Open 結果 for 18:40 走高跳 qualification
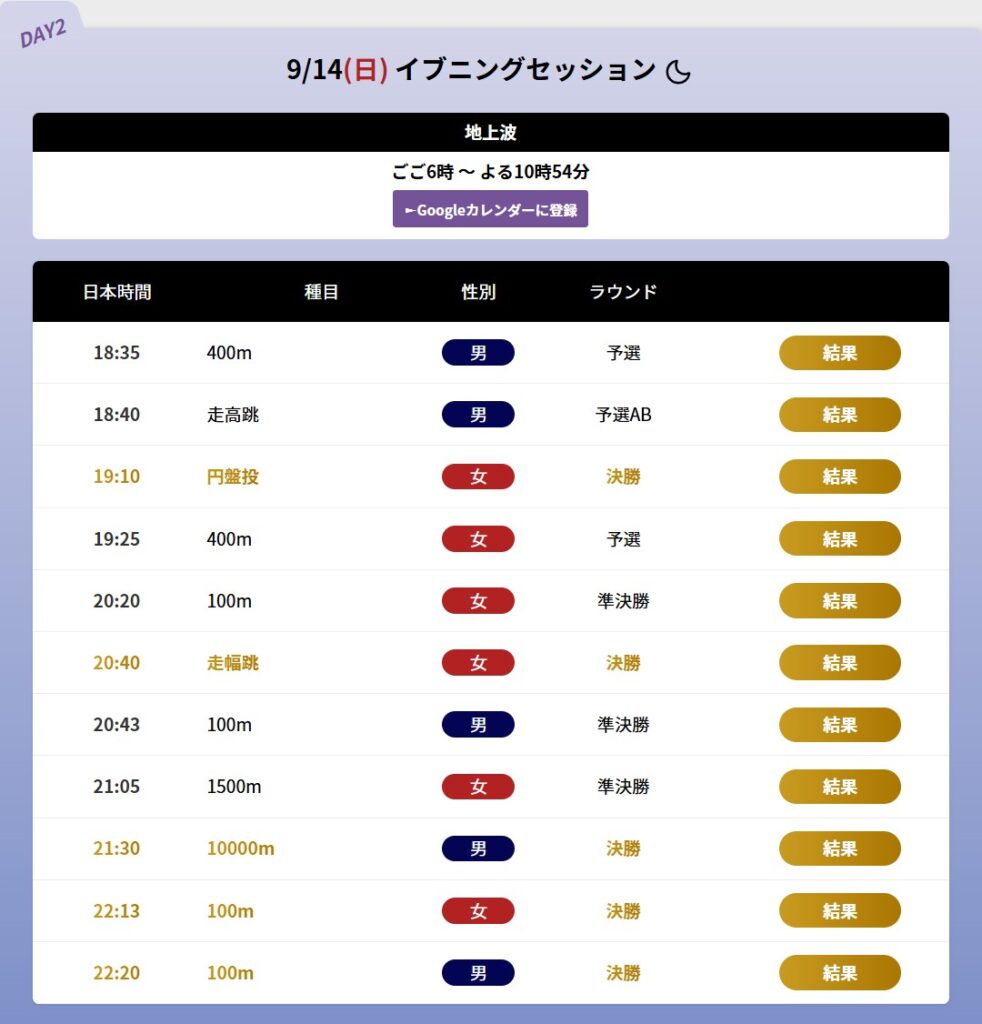 tap(840, 415)
